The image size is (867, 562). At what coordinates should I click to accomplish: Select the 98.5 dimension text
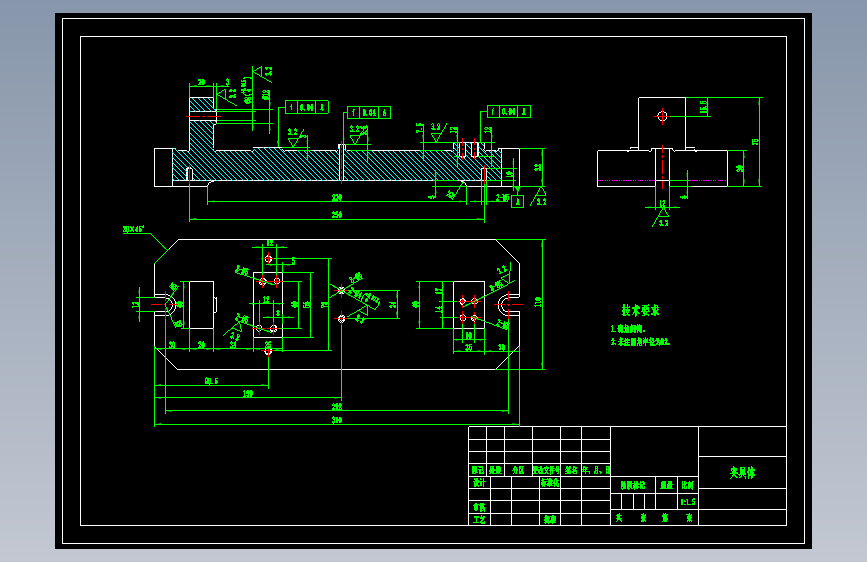tap(211, 381)
